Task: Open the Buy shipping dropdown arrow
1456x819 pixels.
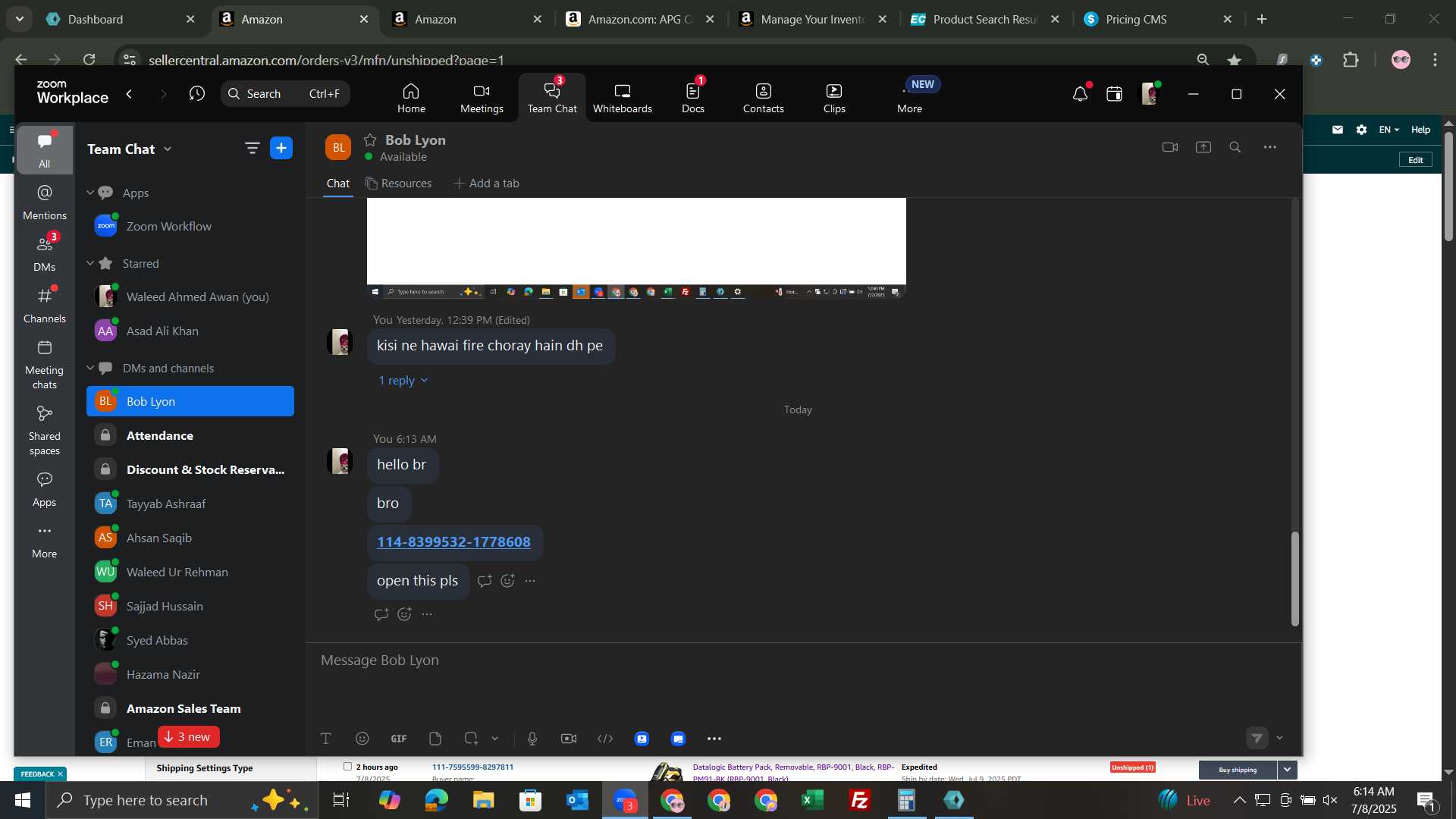Action: pyautogui.click(x=1288, y=770)
